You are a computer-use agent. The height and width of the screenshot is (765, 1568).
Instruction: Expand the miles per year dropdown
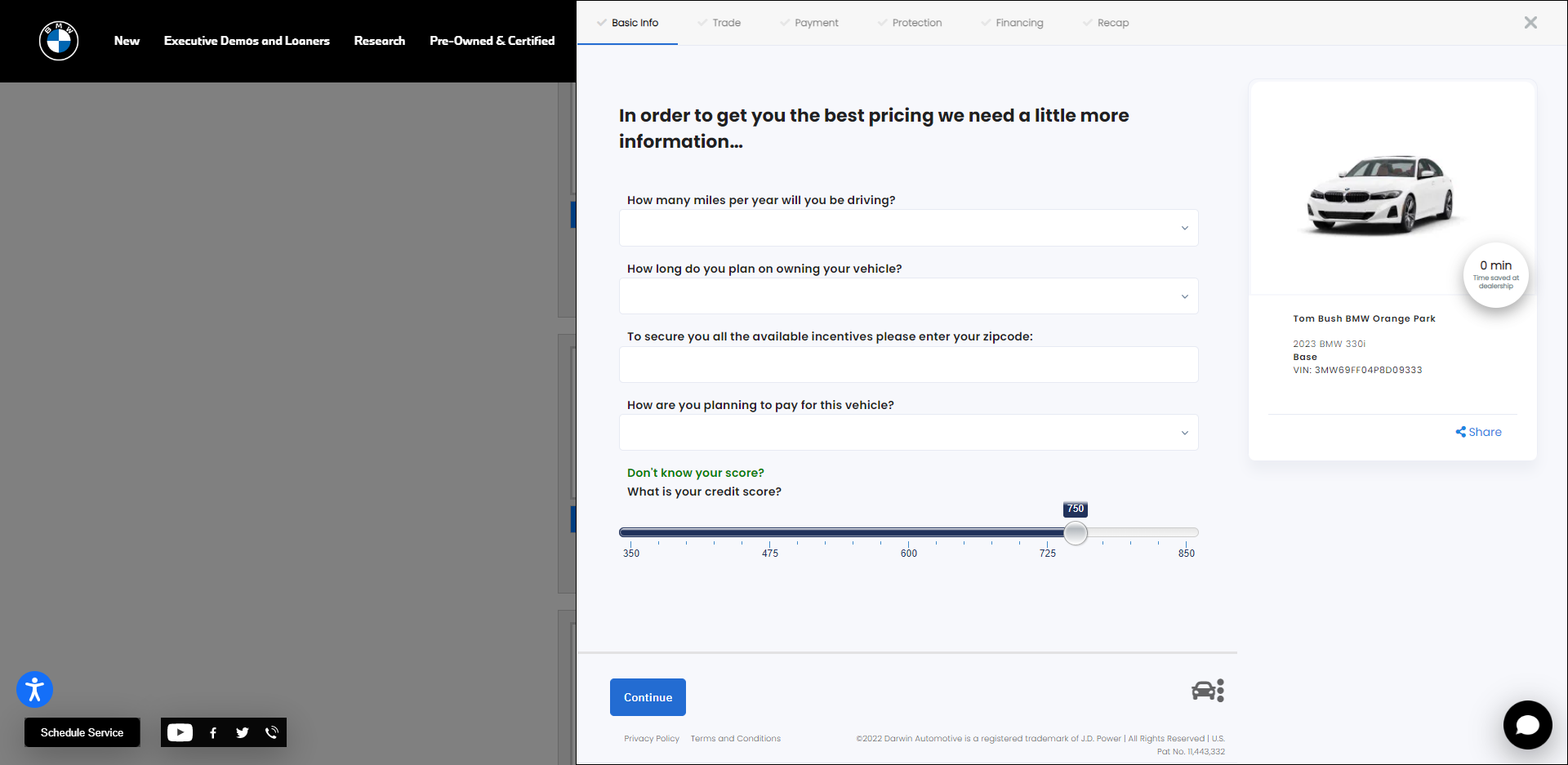[908, 228]
